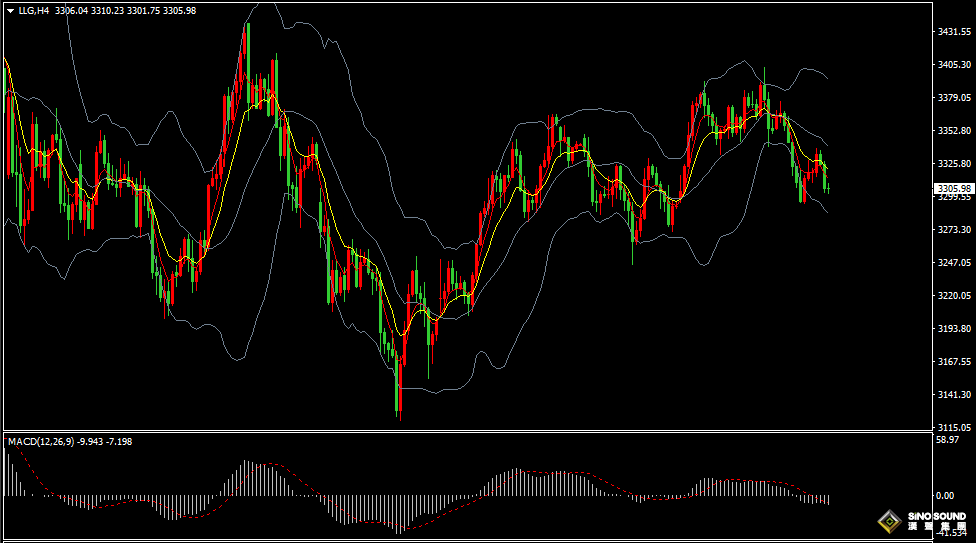Click the 58.97 MACD scale label
Screen dimensions: 976x543
click(946, 439)
